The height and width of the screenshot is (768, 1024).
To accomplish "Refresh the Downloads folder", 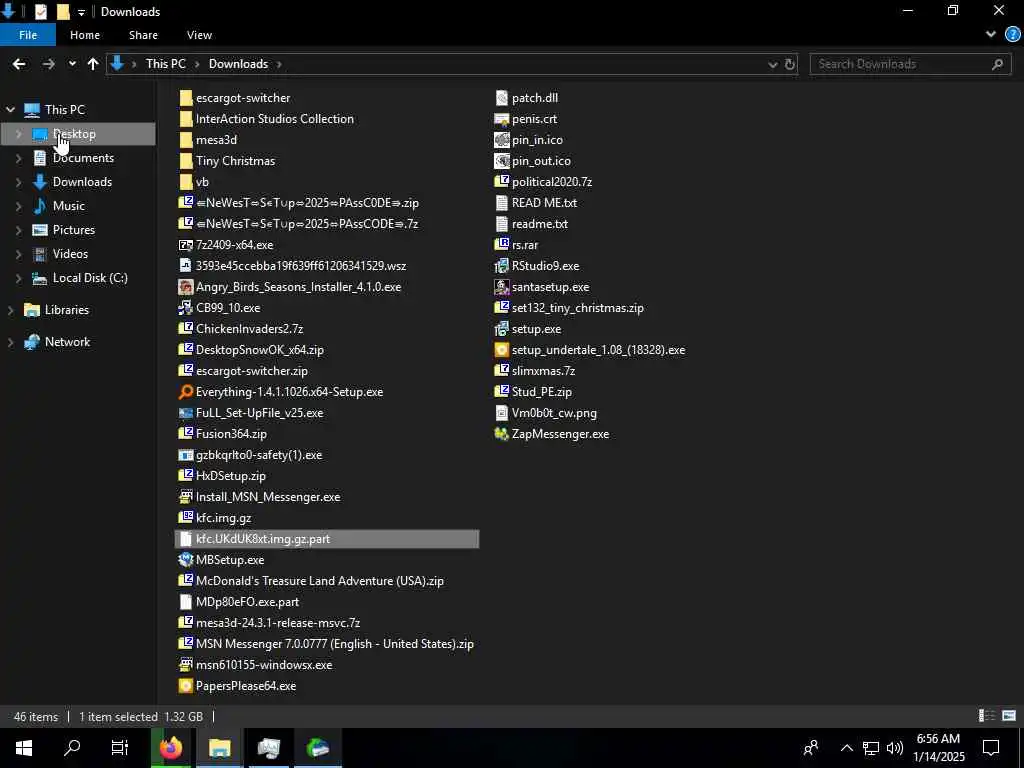I will tap(790, 64).
